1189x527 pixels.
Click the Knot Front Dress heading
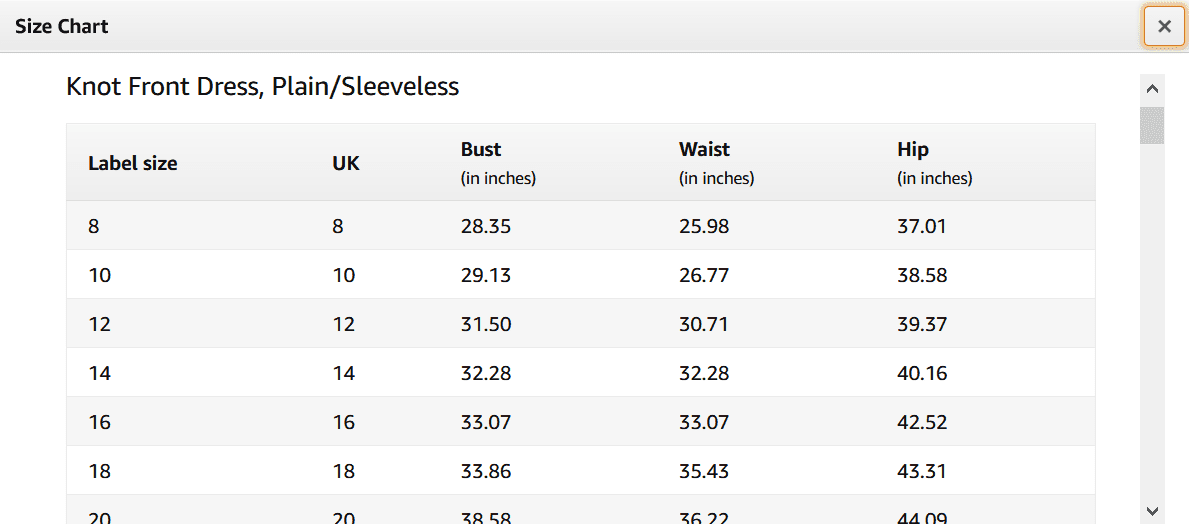tap(262, 87)
